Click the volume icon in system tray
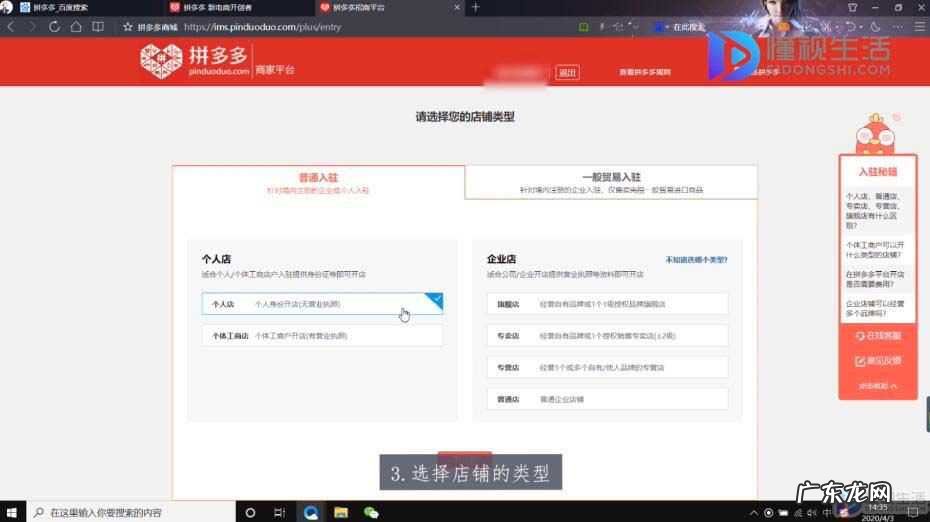 pyautogui.click(x=812, y=513)
